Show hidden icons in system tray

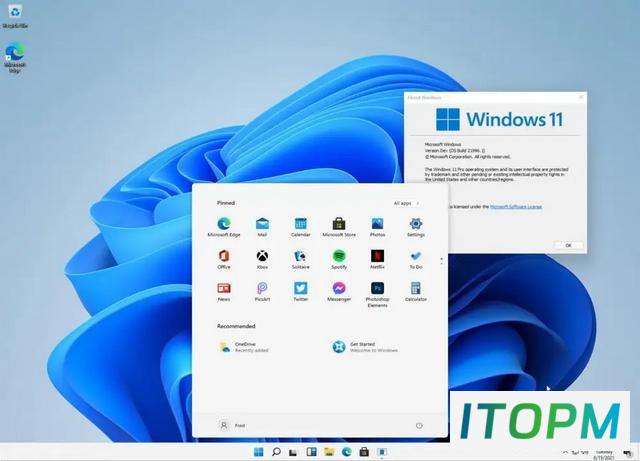coord(565,453)
